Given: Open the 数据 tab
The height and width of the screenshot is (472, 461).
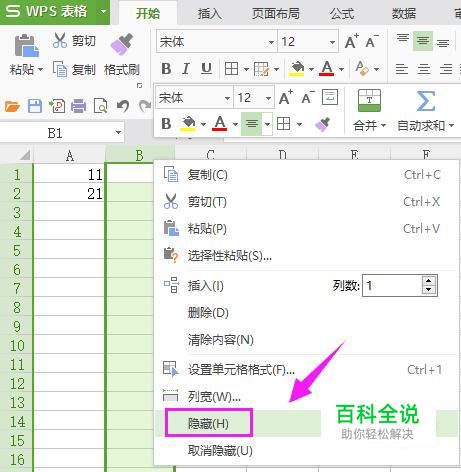Looking at the screenshot, I should click(x=404, y=14).
